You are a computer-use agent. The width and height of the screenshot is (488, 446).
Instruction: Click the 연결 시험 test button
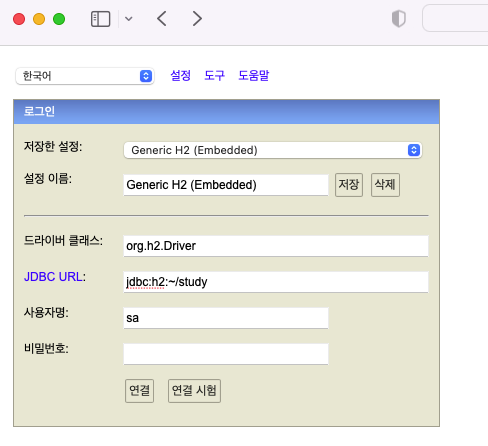[x=194, y=391]
